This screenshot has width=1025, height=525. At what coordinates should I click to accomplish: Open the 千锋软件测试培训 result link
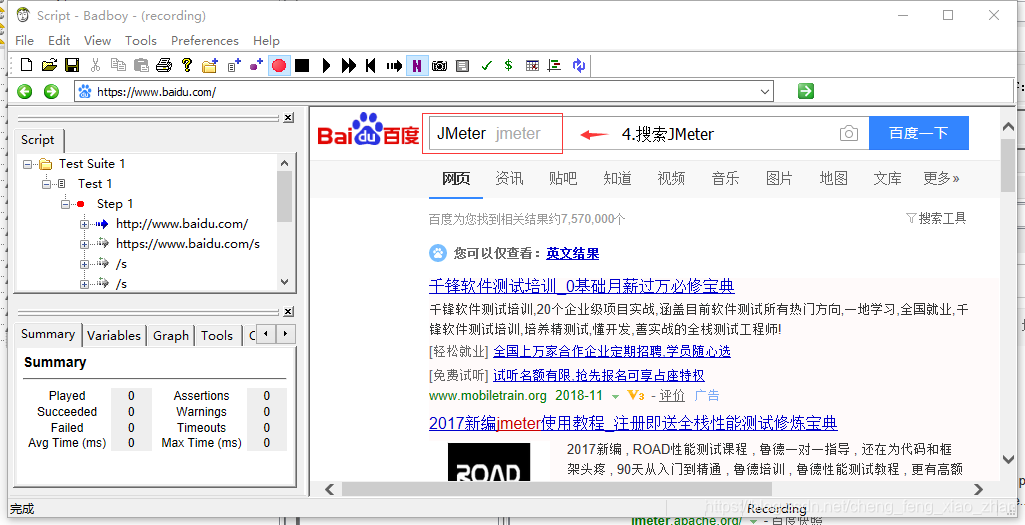click(582, 286)
